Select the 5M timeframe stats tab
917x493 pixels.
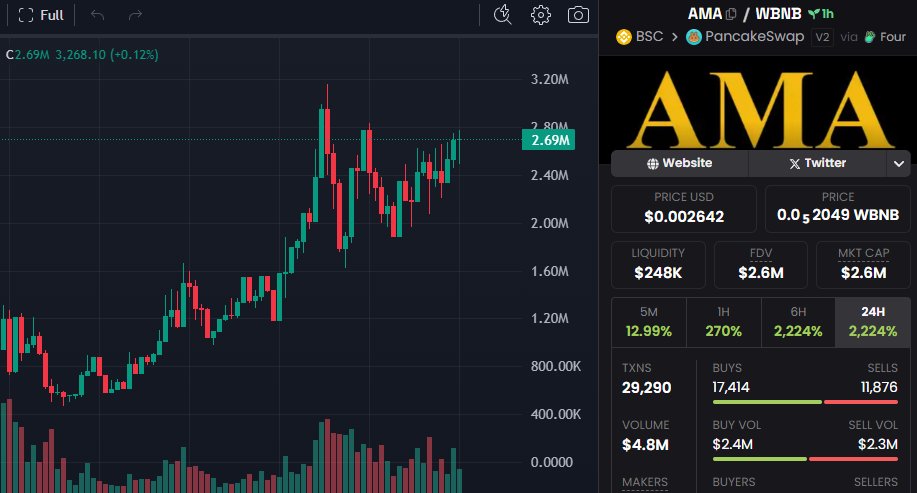pyautogui.click(x=648, y=321)
